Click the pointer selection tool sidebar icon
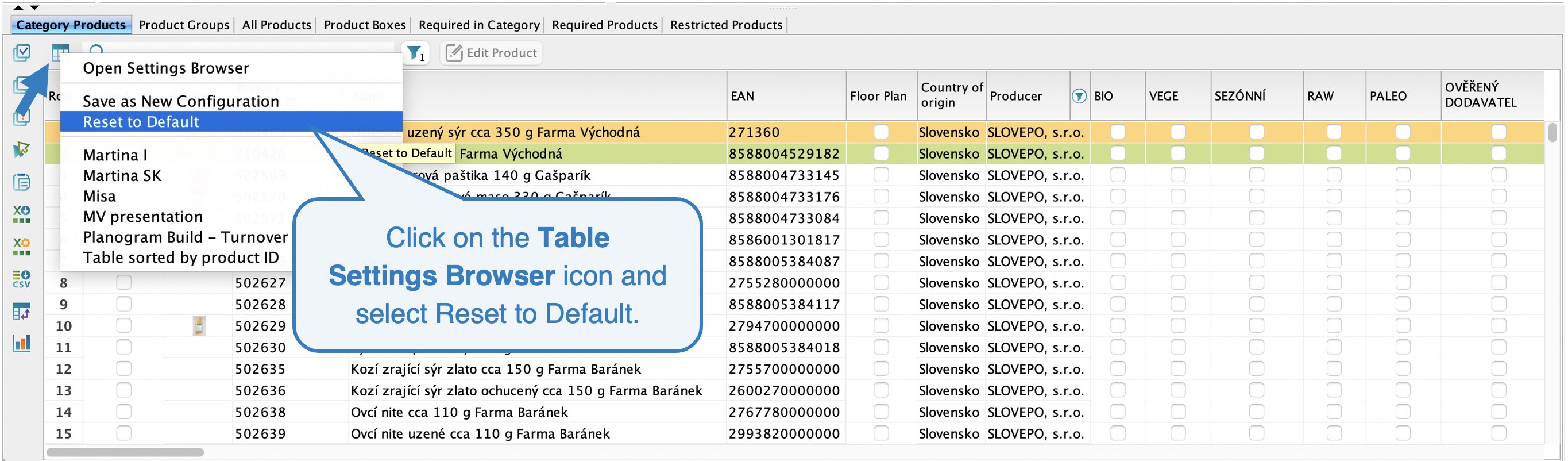This screenshot has height=461, width=1568. pyautogui.click(x=22, y=149)
